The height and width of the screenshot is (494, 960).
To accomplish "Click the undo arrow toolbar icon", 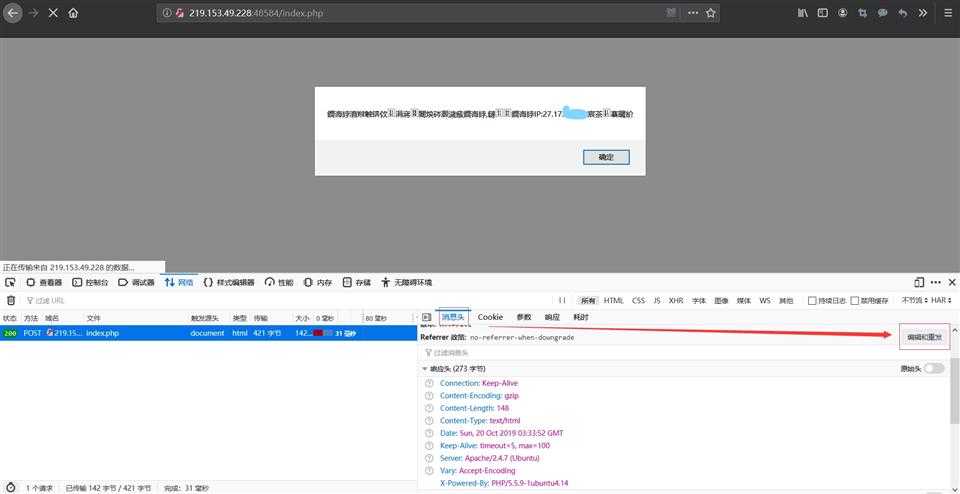I will click(902, 13).
